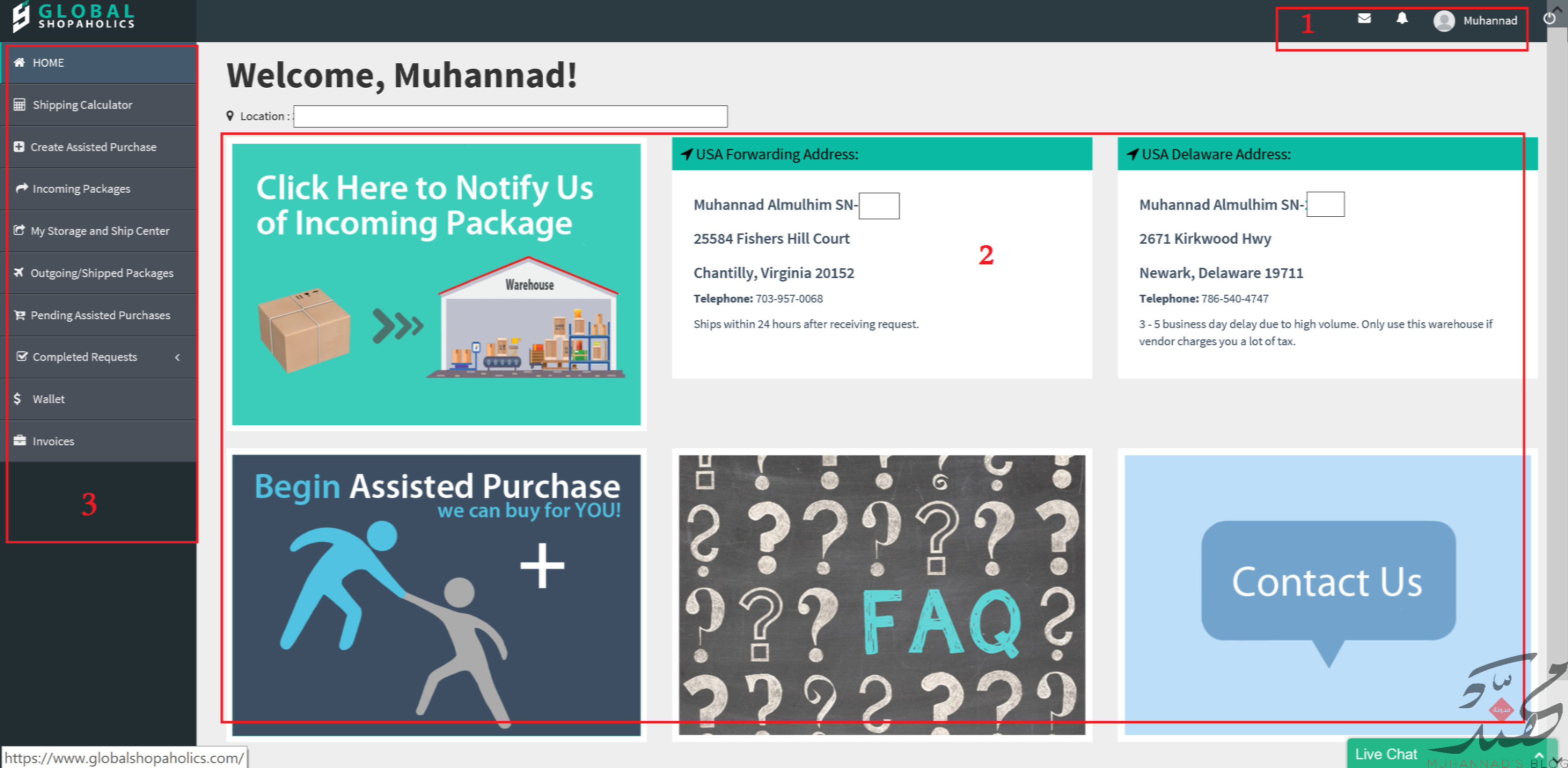Click the power logout icon

point(1549,18)
